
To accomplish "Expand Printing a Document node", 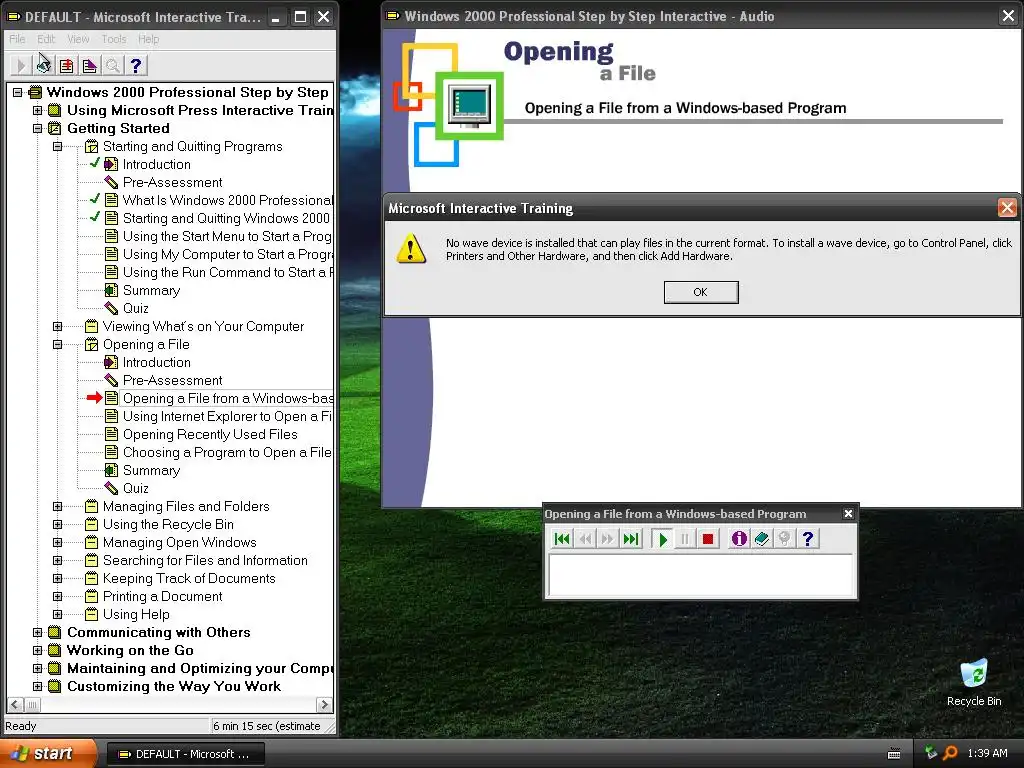I will [57, 596].
